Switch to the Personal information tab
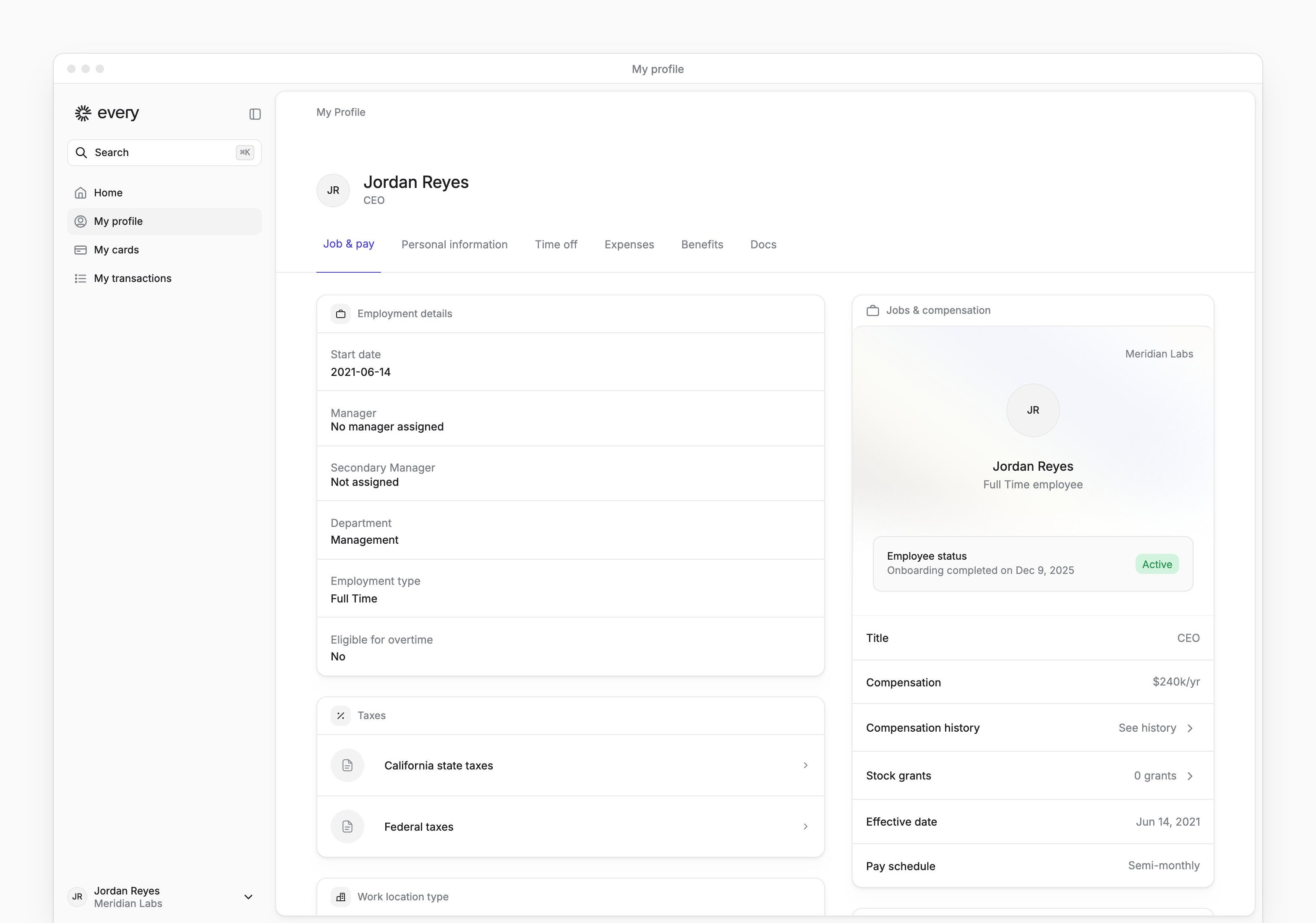The image size is (1316, 923). [454, 245]
